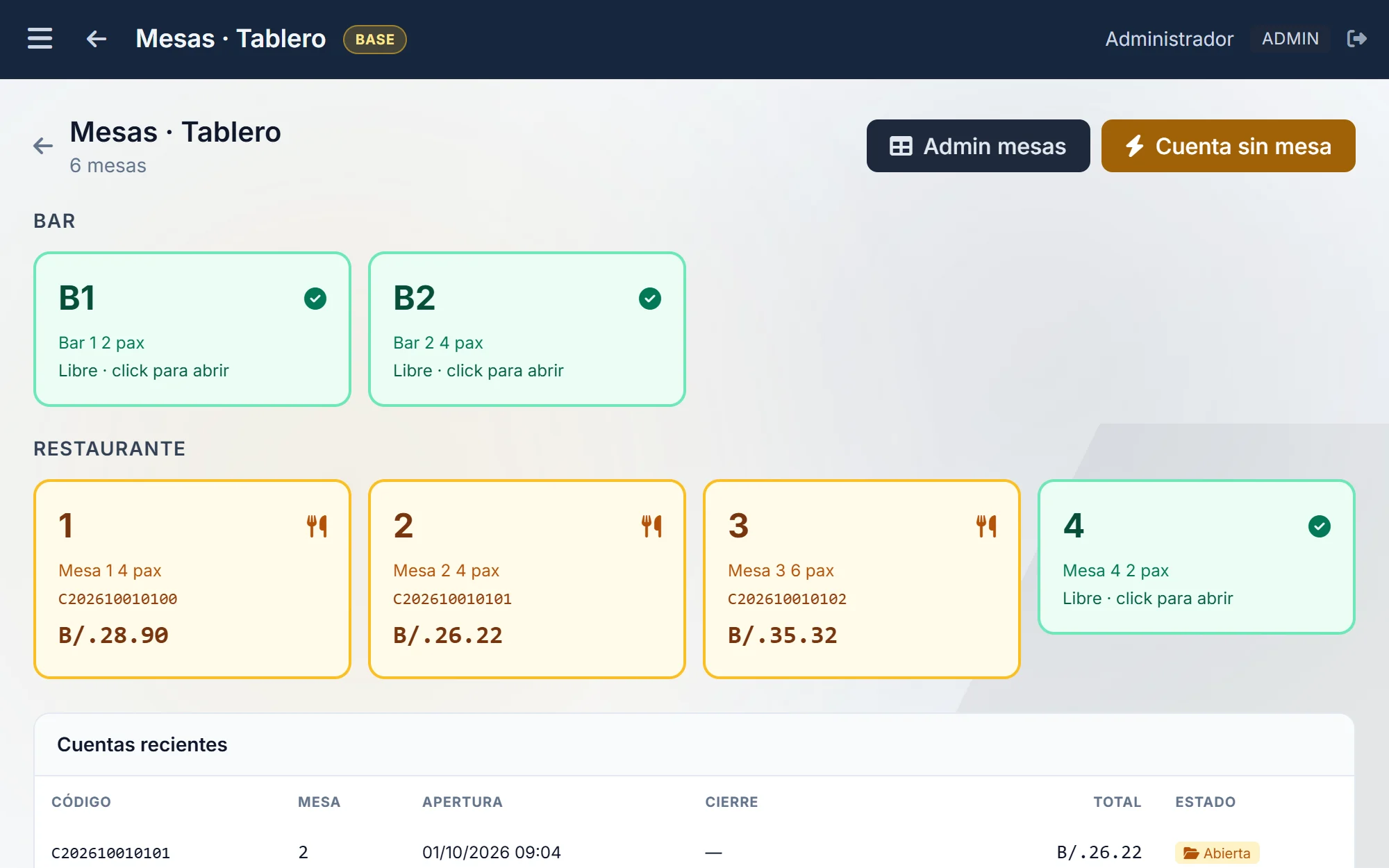Image resolution: width=1389 pixels, height=868 pixels.
Task: Click the 6 mesas subtitle
Action: [x=108, y=165]
